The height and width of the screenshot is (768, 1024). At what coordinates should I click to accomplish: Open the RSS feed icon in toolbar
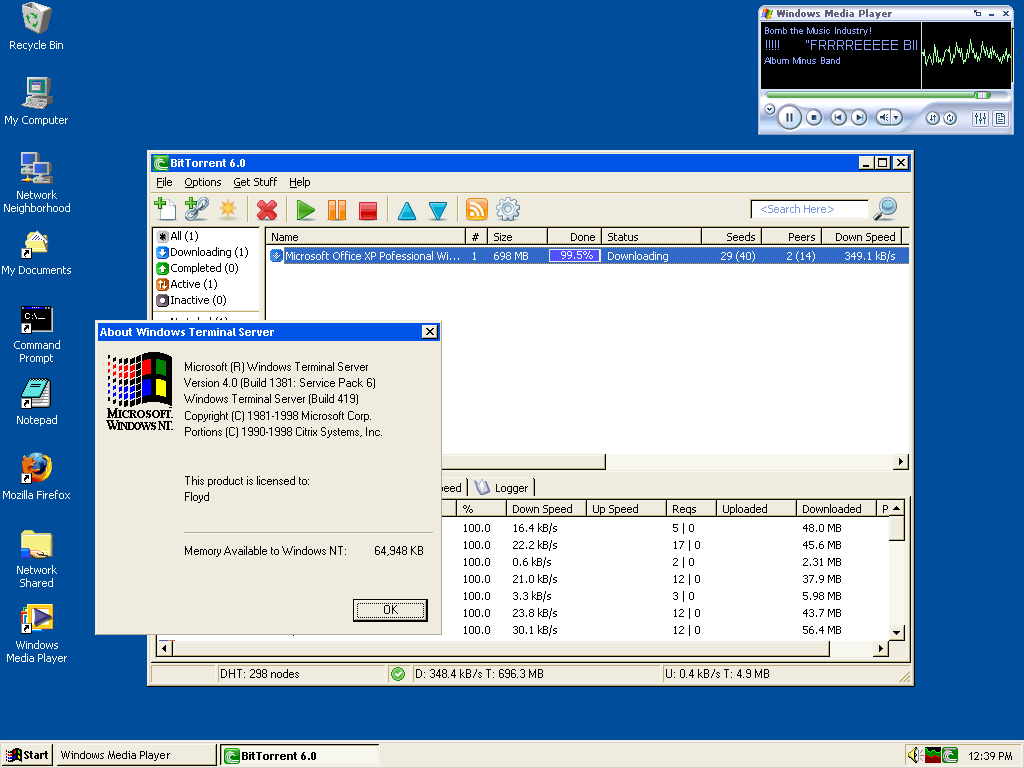click(x=477, y=209)
